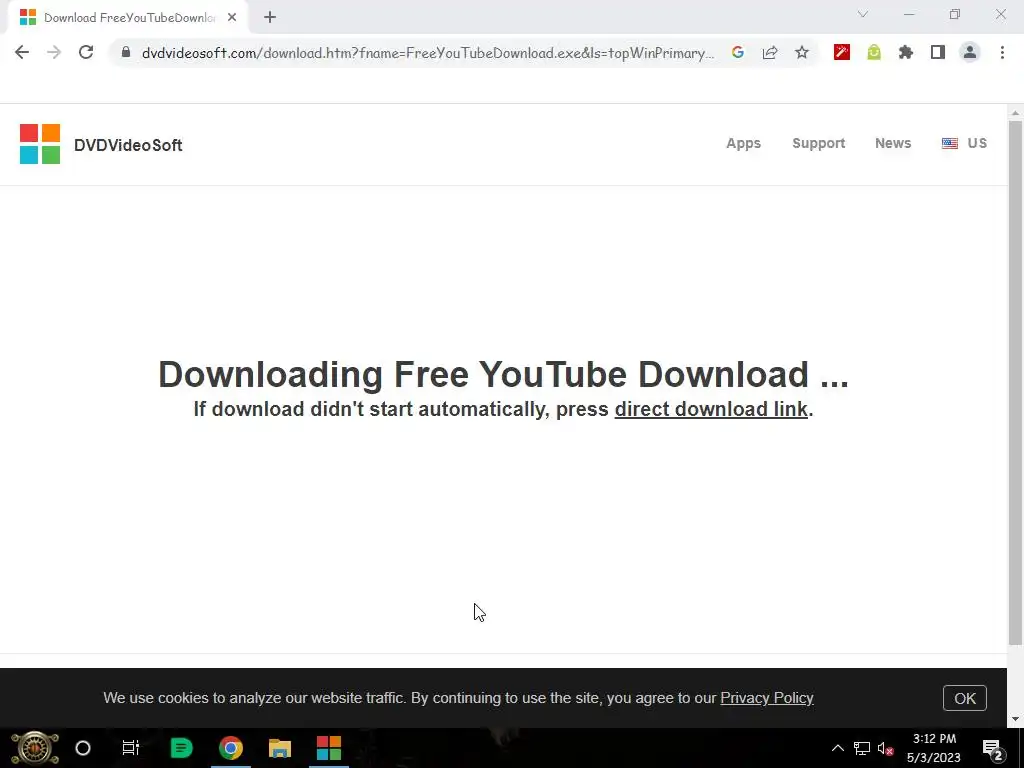This screenshot has width=1024, height=768.
Task: Open the DVDVideoSoft app taskbar icon
Action: pyautogui.click(x=328, y=748)
